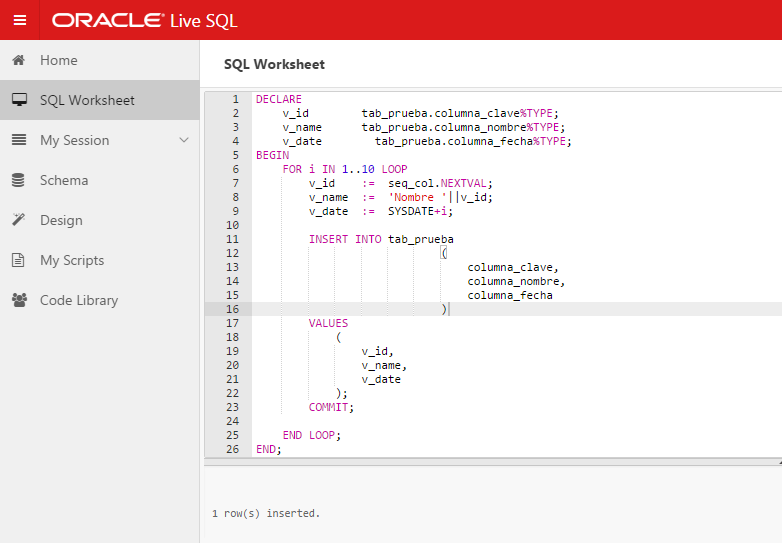The image size is (782, 543).
Task: Click the final END; on line 26
Action: [x=269, y=449]
